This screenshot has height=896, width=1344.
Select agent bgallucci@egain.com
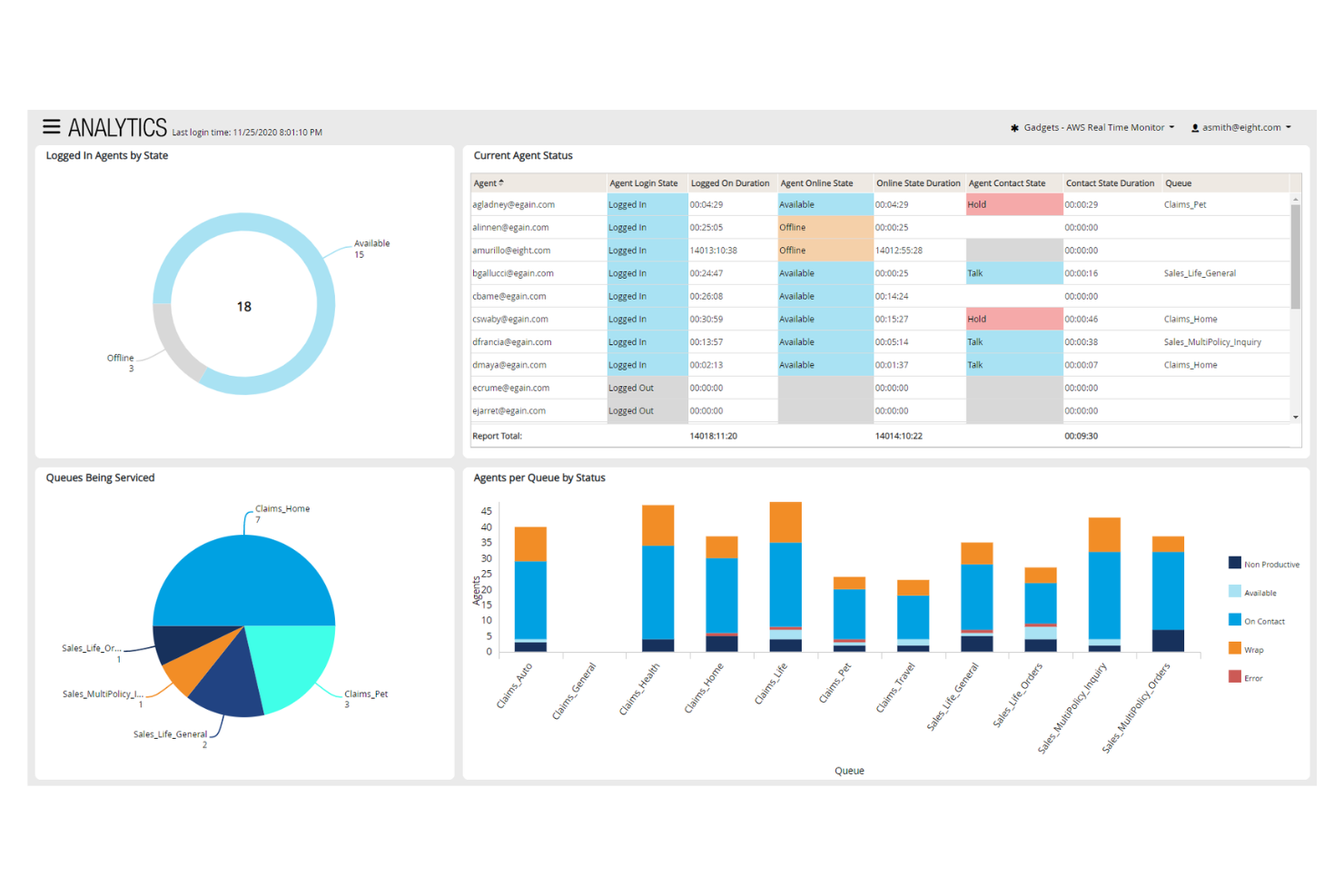click(x=513, y=273)
